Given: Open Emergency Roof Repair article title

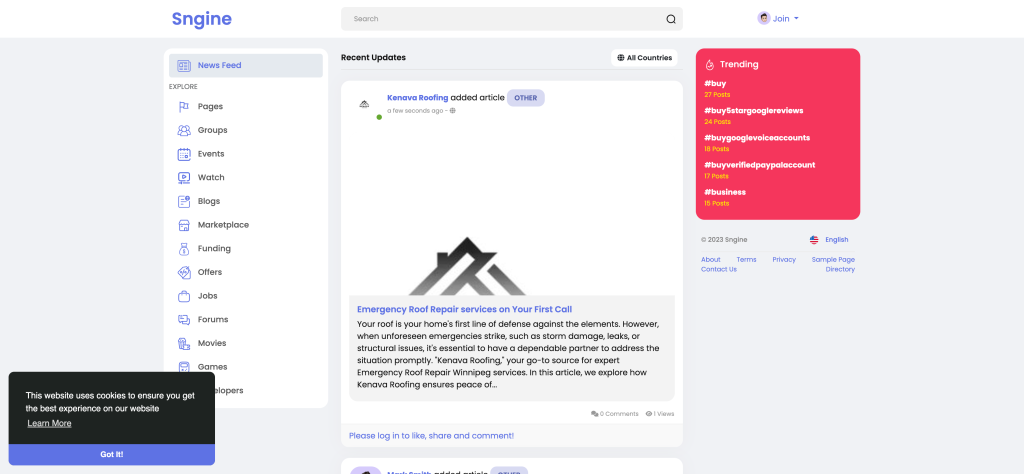Looking at the screenshot, I should 464,309.
